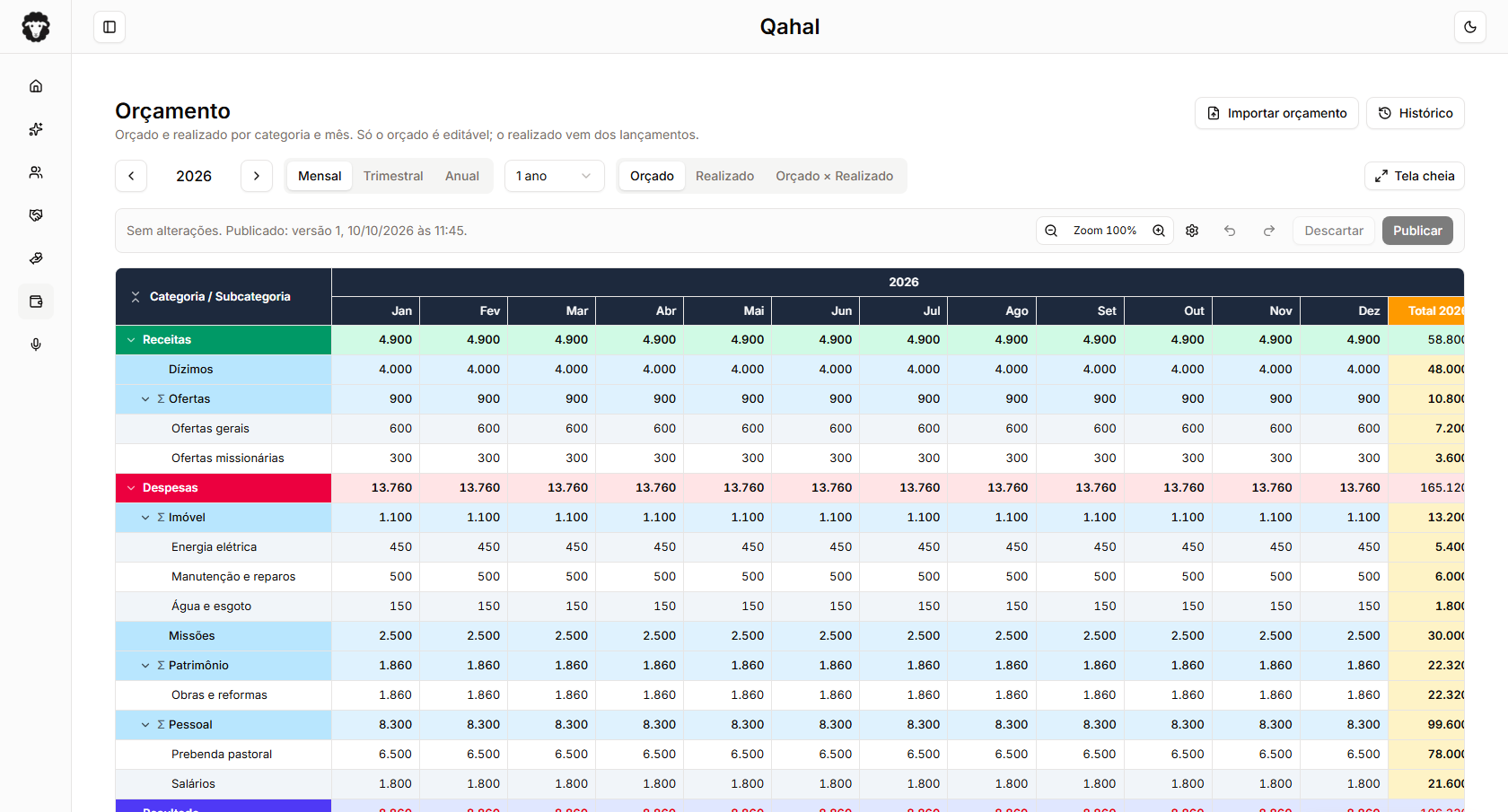Select Energia elétrica row label
The width and height of the screenshot is (1508, 812).
tap(215, 547)
